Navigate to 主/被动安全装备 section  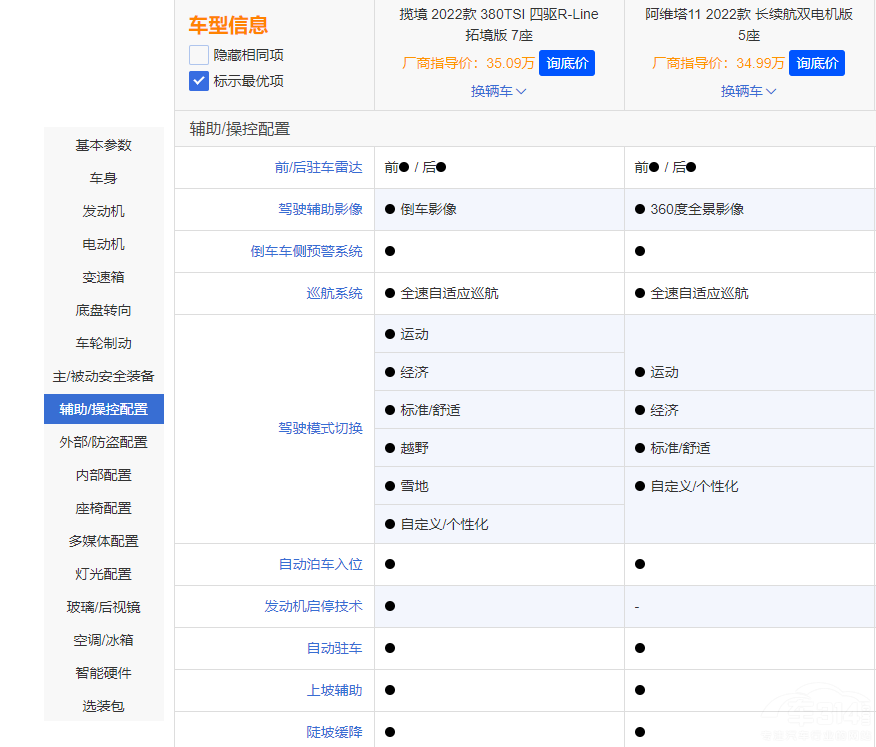click(x=103, y=376)
